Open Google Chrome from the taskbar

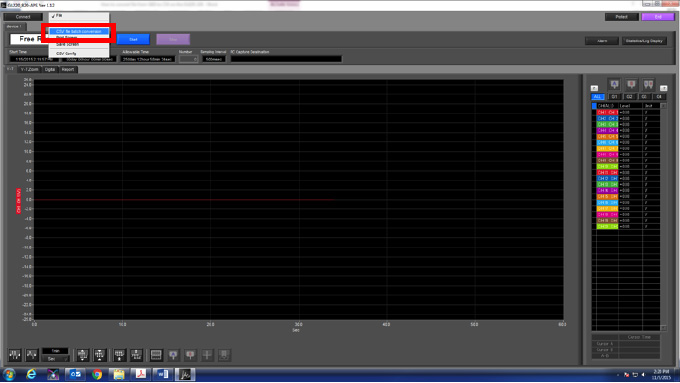[x=97, y=374]
